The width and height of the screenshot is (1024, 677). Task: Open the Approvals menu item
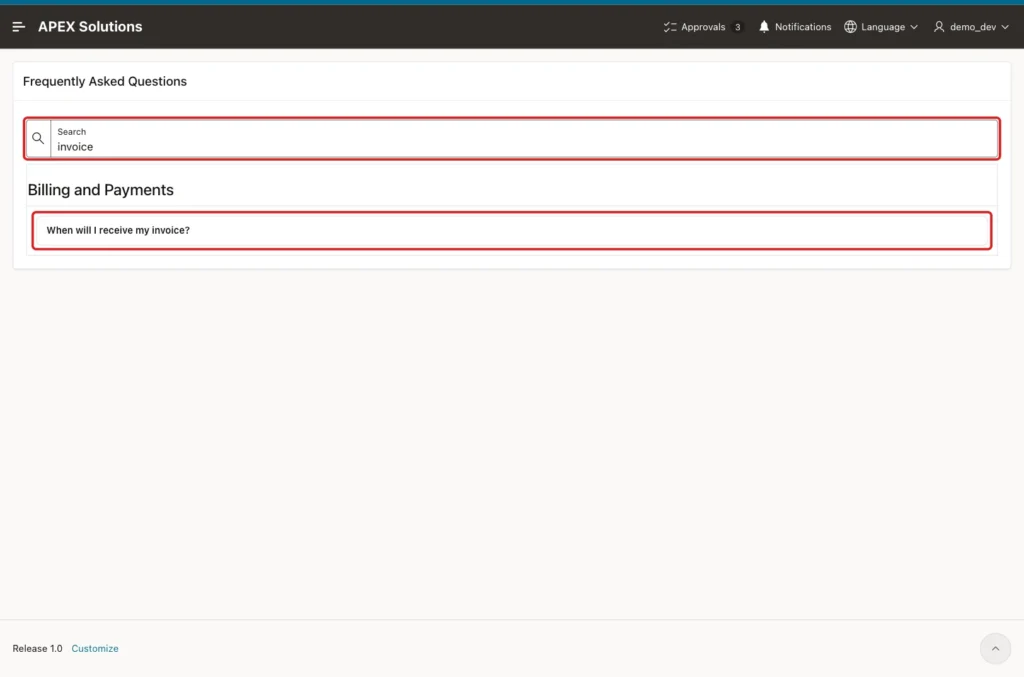click(703, 27)
